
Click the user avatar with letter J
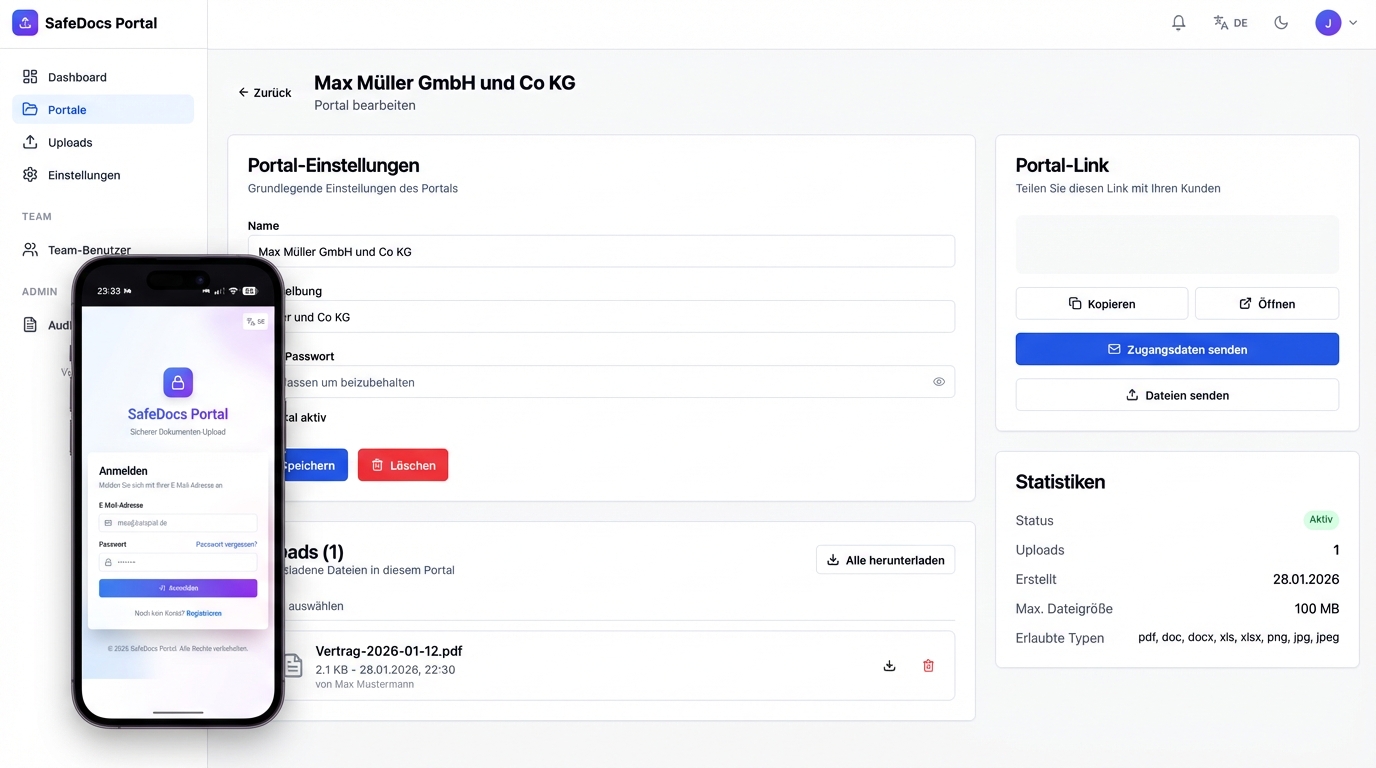(x=1327, y=22)
